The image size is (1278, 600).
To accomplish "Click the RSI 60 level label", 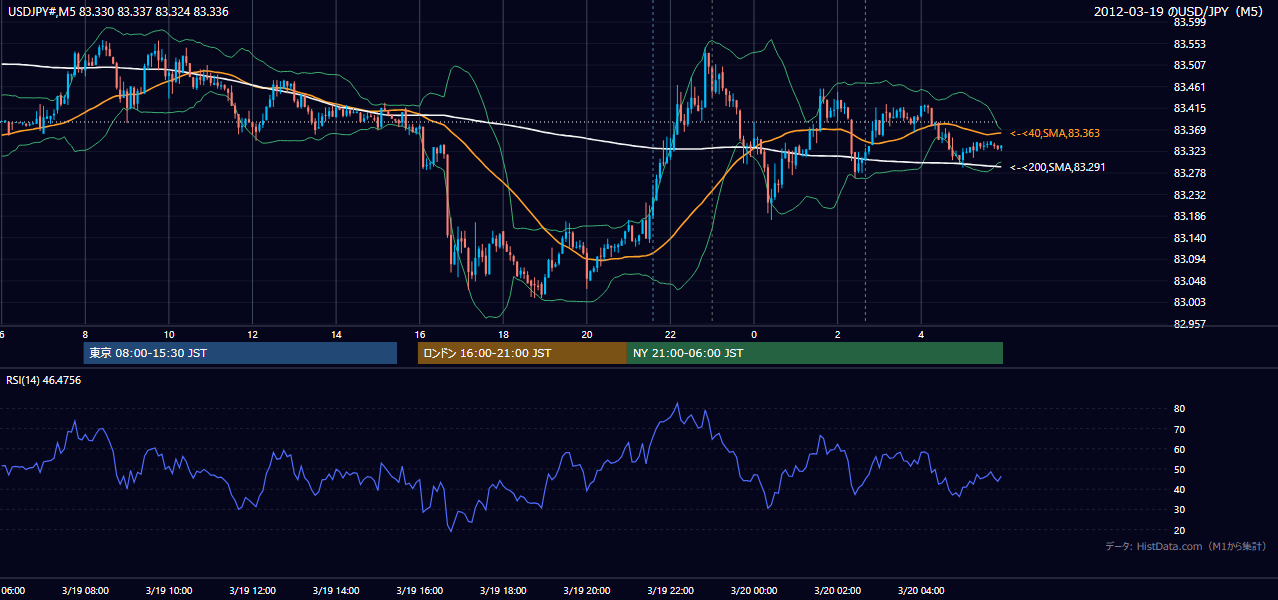I will pos(1179,449).
